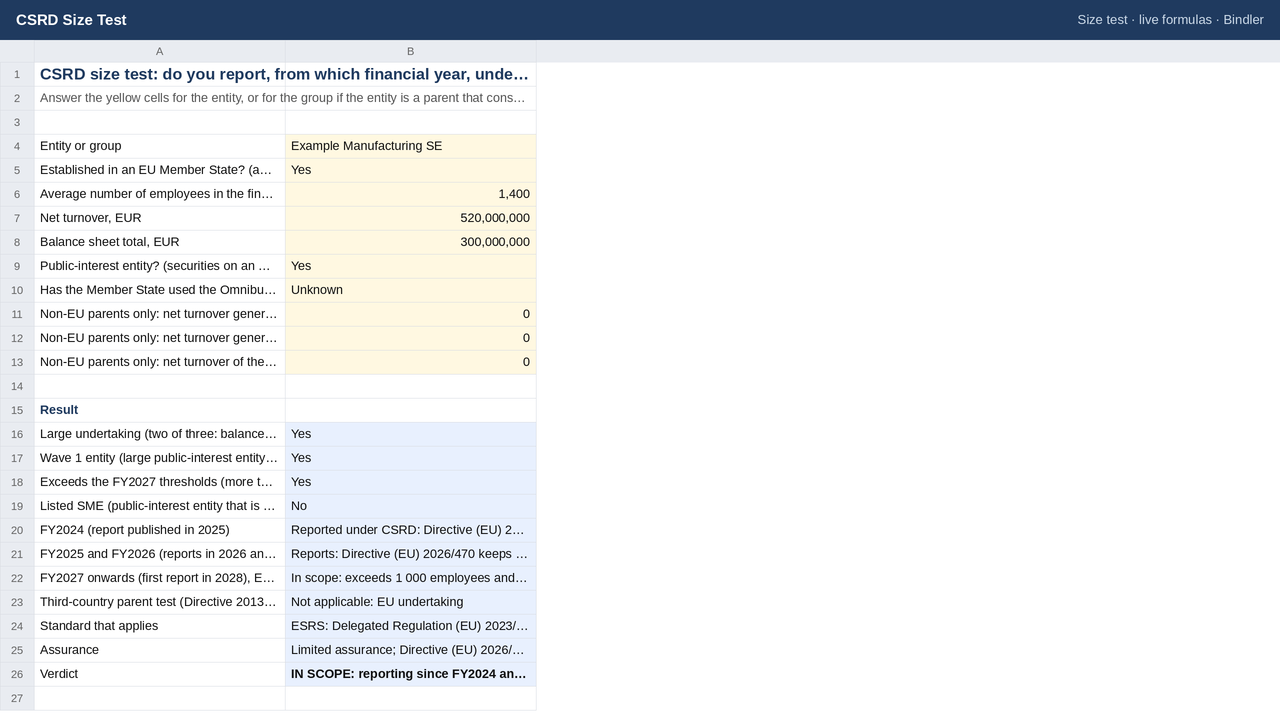This screenshot has width=1280, height=720.
Task: Select the 'Assurance' label cell
Action: click(160, 650)
